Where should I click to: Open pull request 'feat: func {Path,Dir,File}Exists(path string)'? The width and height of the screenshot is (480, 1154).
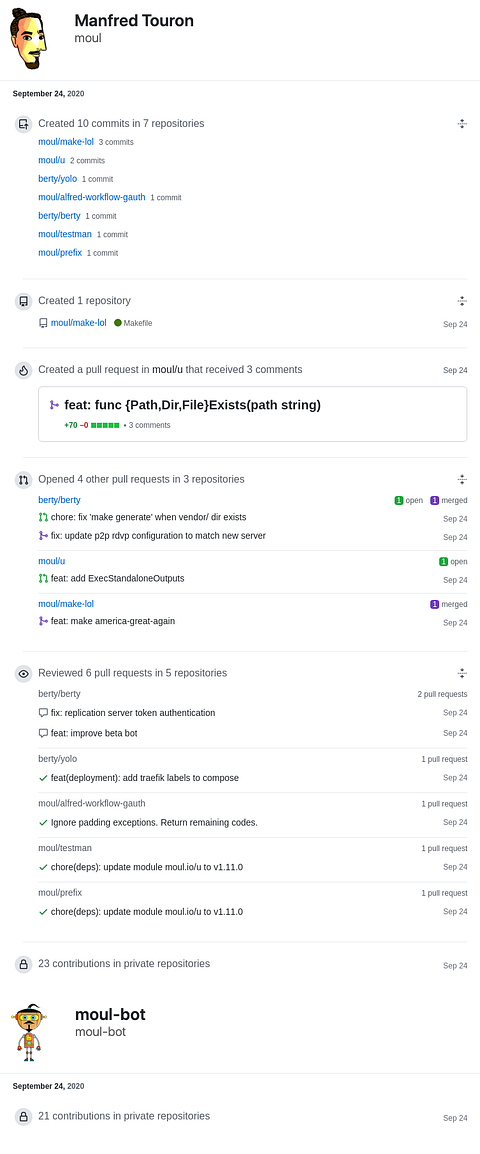(192, 405)
